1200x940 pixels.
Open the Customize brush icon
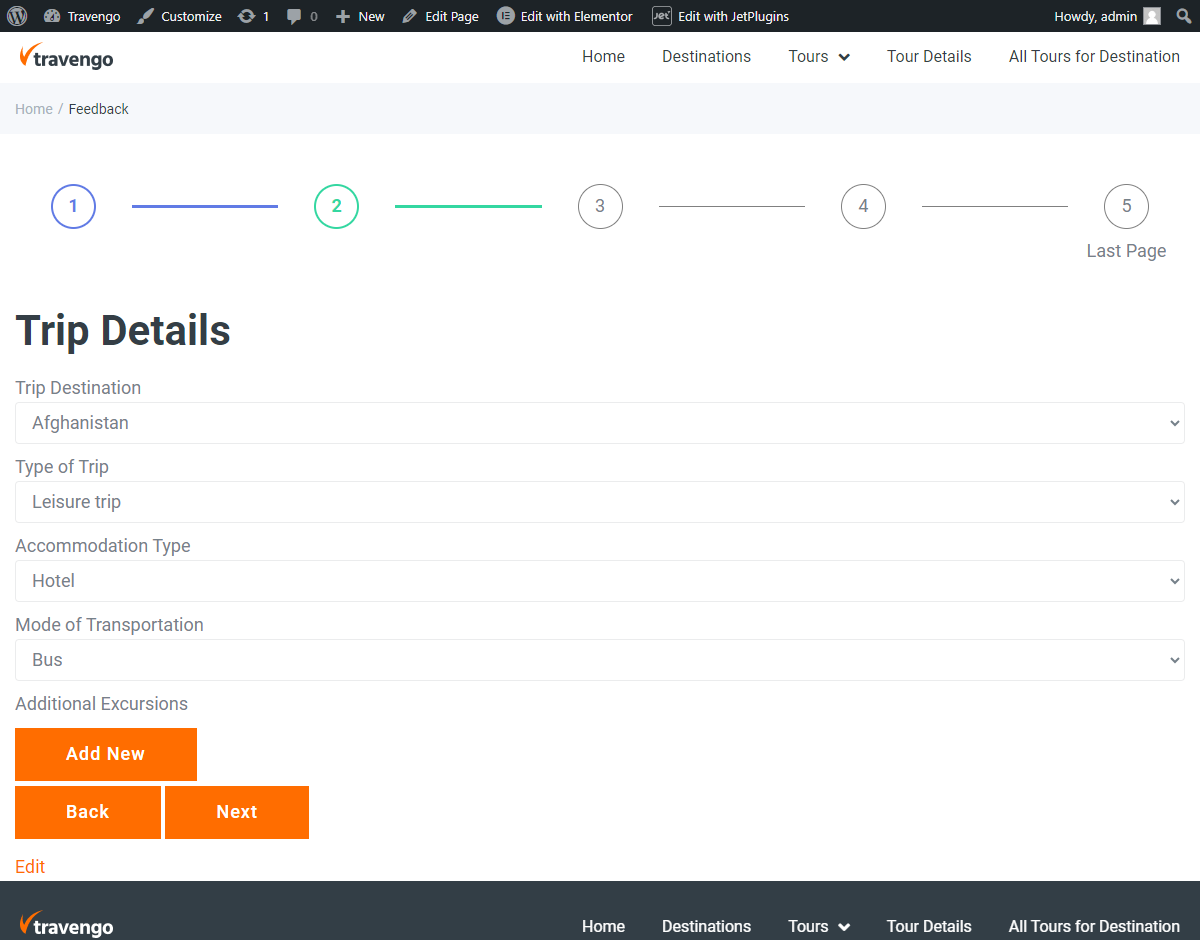(145, 16)
